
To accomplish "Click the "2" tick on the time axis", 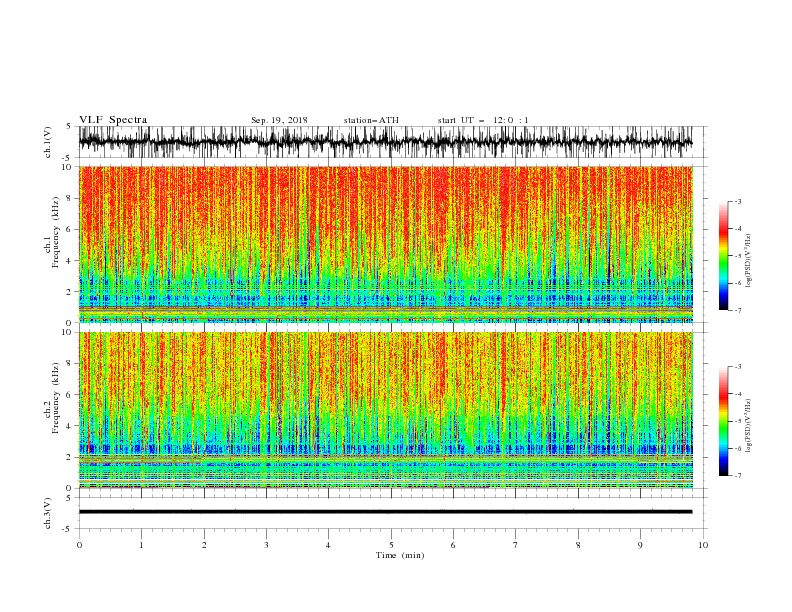I will [204, 545].
